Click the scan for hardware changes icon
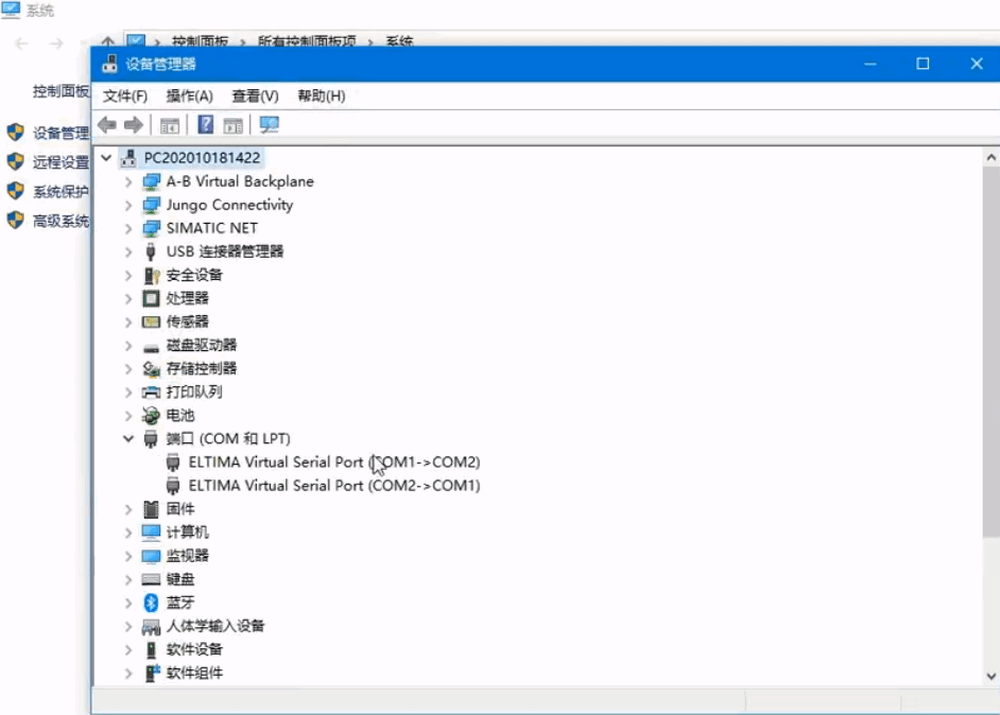This screenshot has height=715, width=1000. 269,125
